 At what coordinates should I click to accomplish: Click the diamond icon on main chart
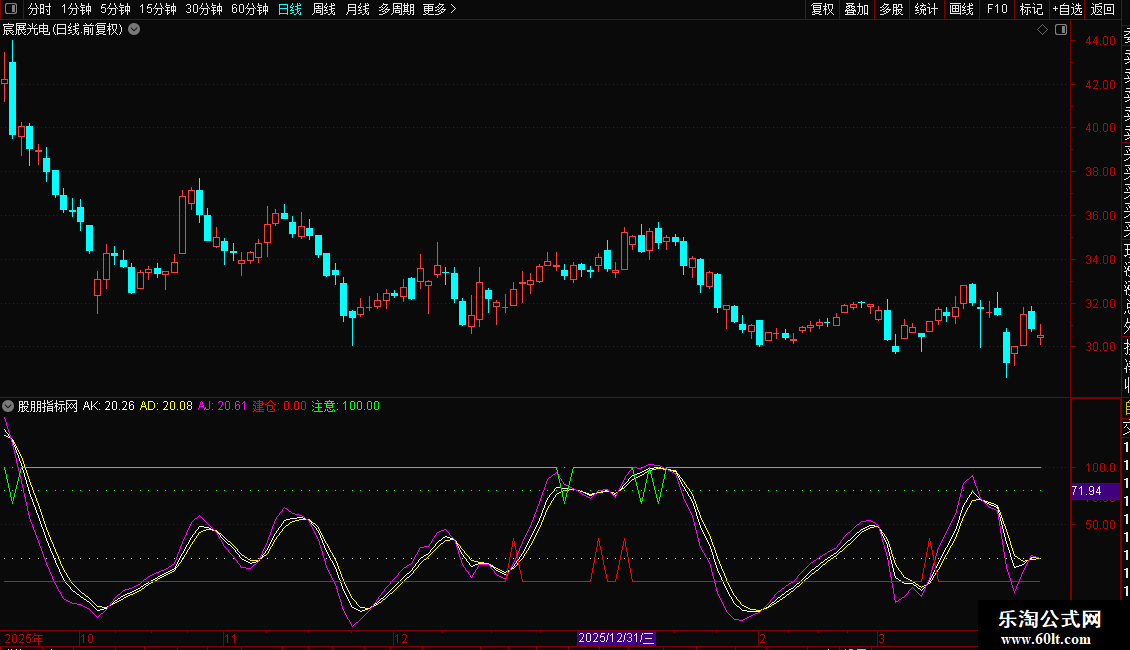pyautogui.click(x=1042, y=30)
